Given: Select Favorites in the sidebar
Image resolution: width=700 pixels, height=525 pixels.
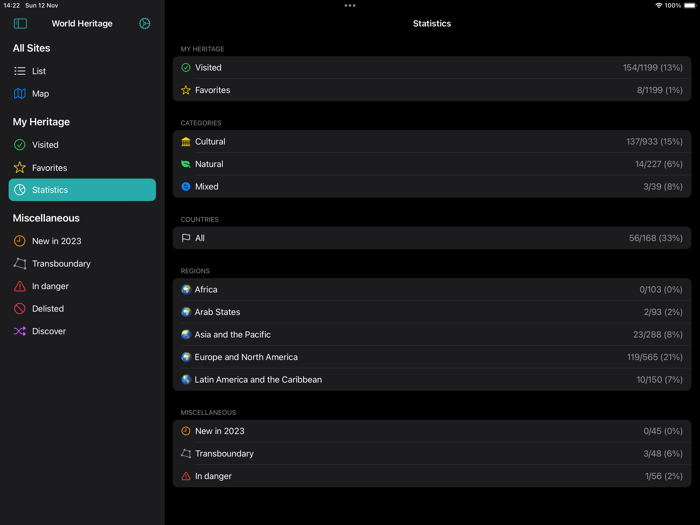Looking at the screenshot, I should click(82, 167).
